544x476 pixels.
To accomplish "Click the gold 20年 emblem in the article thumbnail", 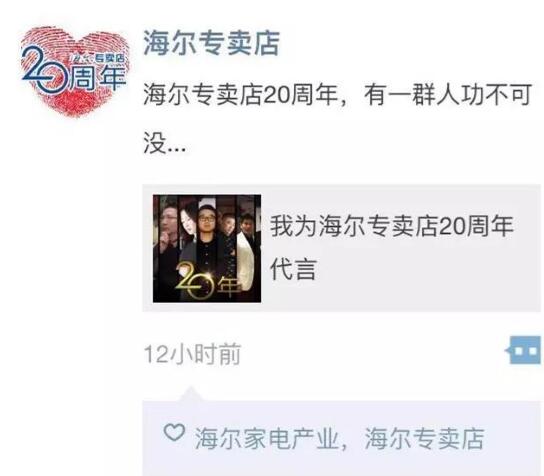I will [x=208, y=281].
